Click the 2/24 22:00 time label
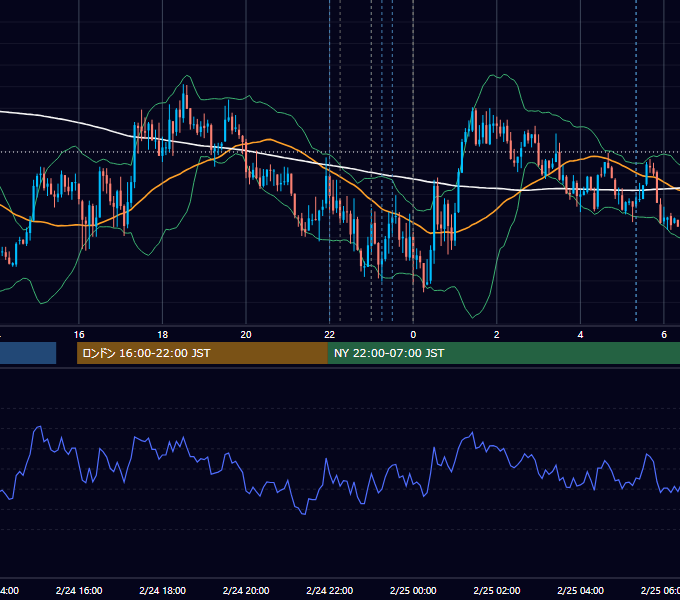Image resolution: width=680 pixels, height=600 pixels. point(330,590)
